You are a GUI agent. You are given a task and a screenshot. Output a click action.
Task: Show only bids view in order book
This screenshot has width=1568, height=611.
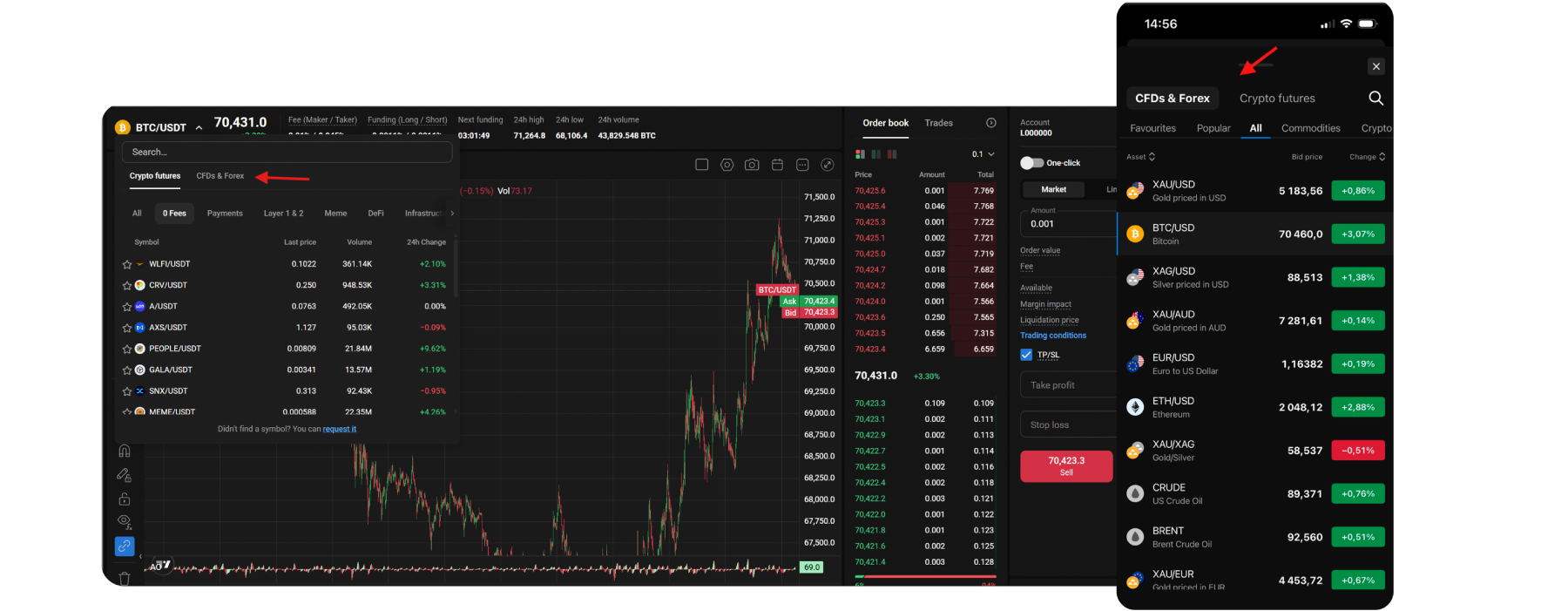(x=876, y=154)
